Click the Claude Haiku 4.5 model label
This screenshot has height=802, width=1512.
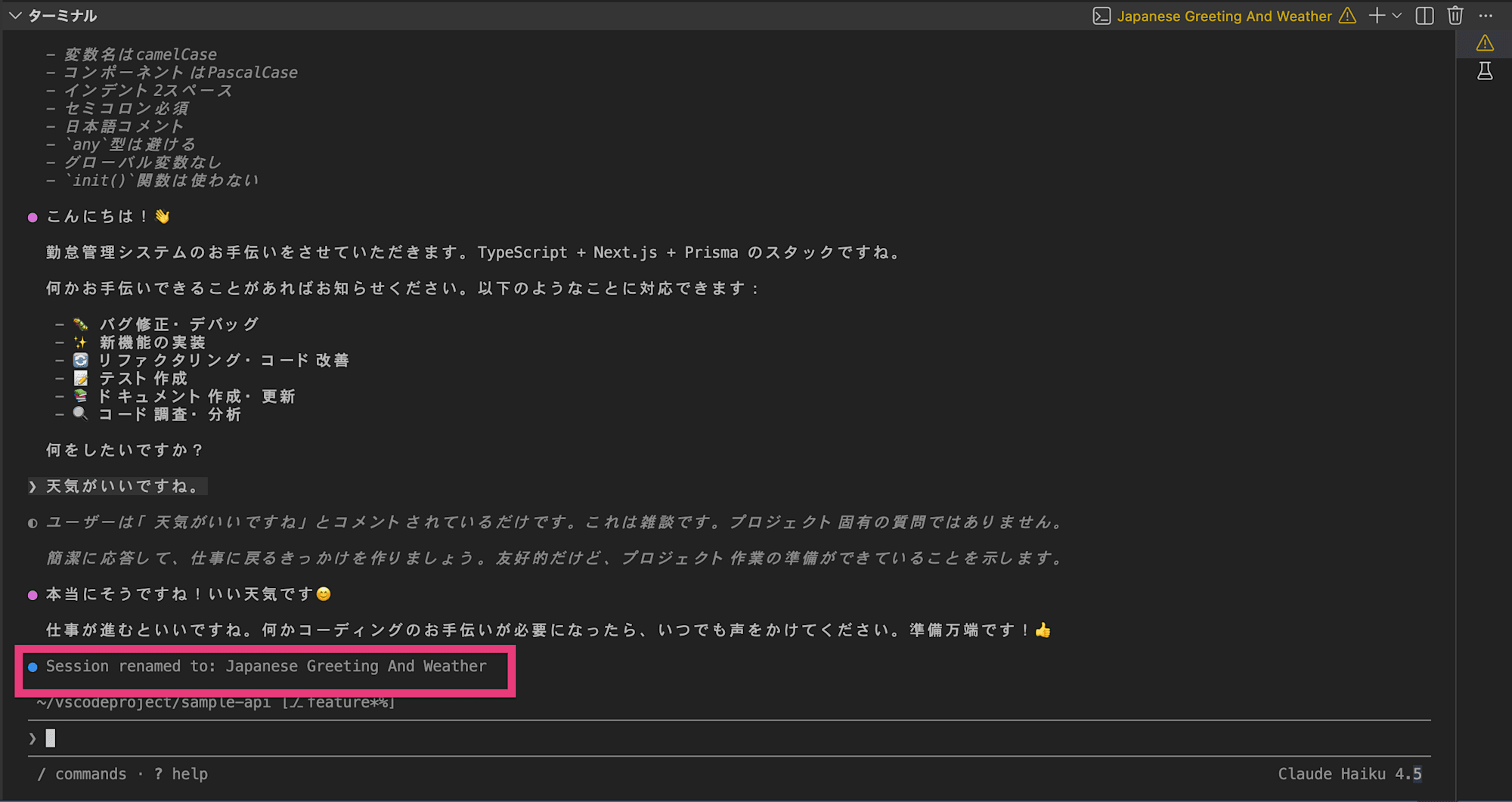click(x=1349, y=774)
